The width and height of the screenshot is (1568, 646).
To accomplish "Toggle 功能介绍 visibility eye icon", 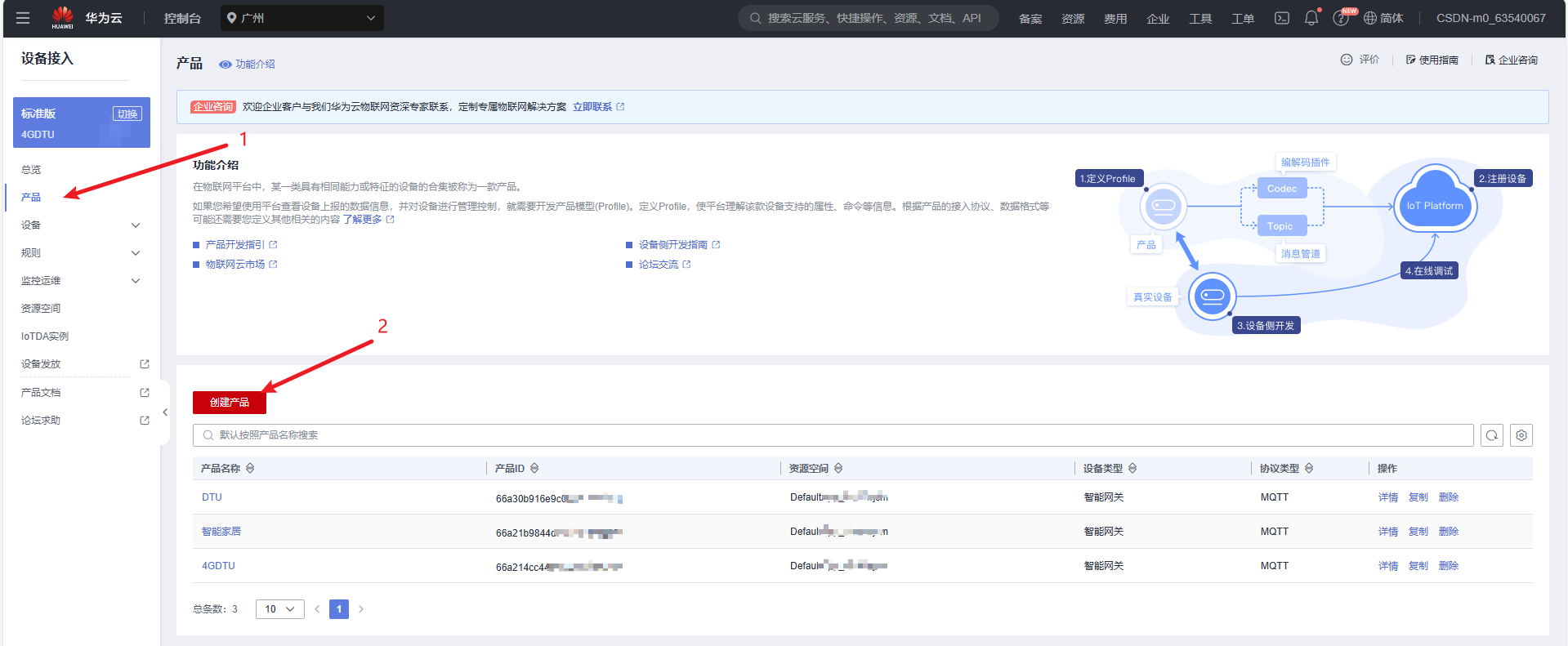I will (x=225, y=65).
